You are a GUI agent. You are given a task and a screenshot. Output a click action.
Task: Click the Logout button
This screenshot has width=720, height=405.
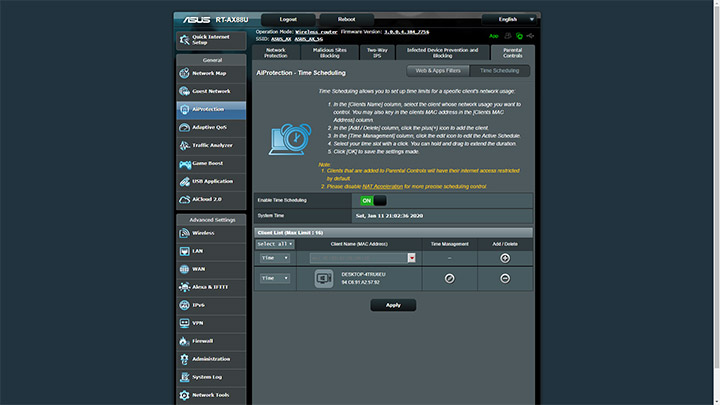(288, 19)
